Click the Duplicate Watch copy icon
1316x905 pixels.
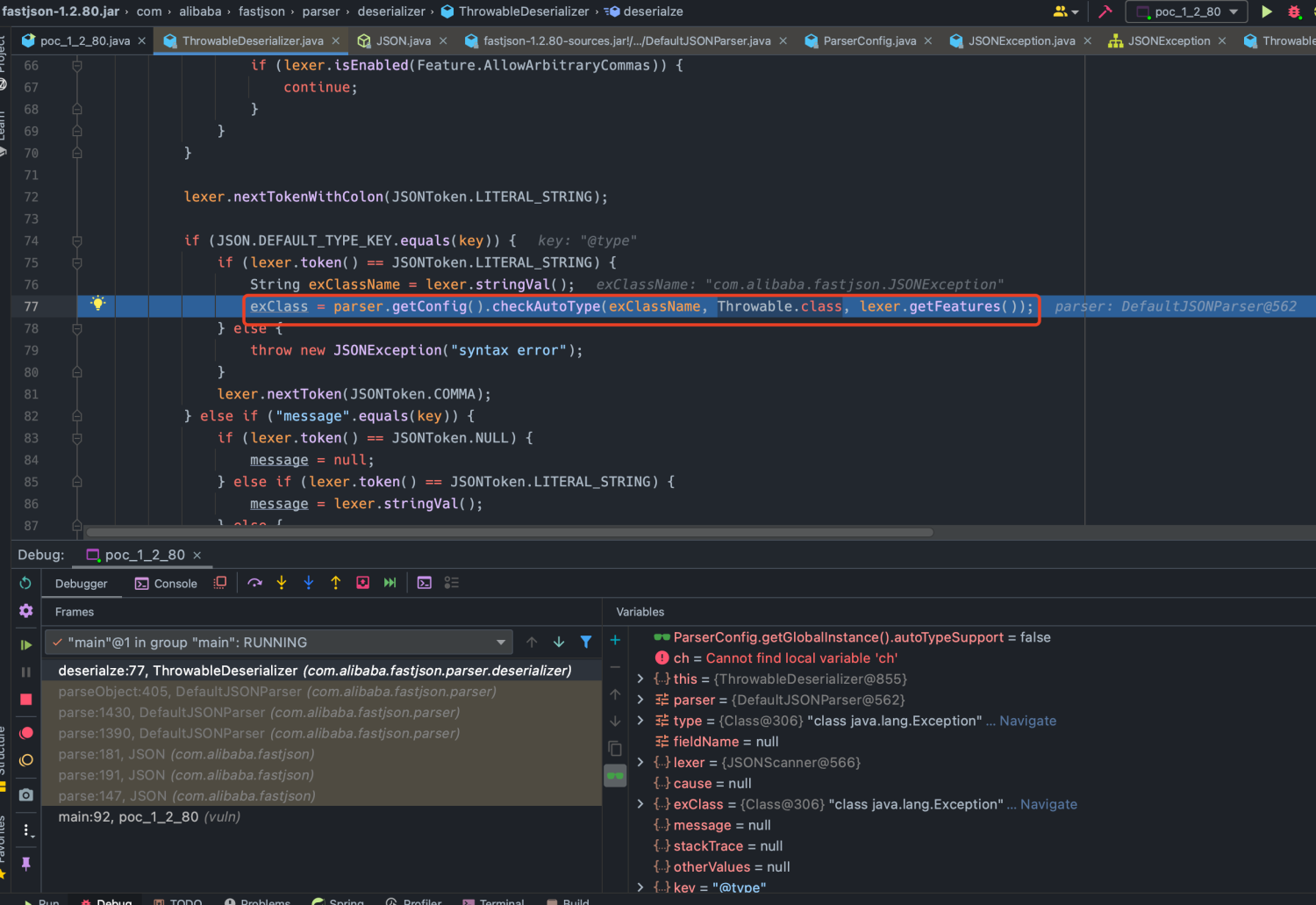pyautogui.click(x=615, y=749)
